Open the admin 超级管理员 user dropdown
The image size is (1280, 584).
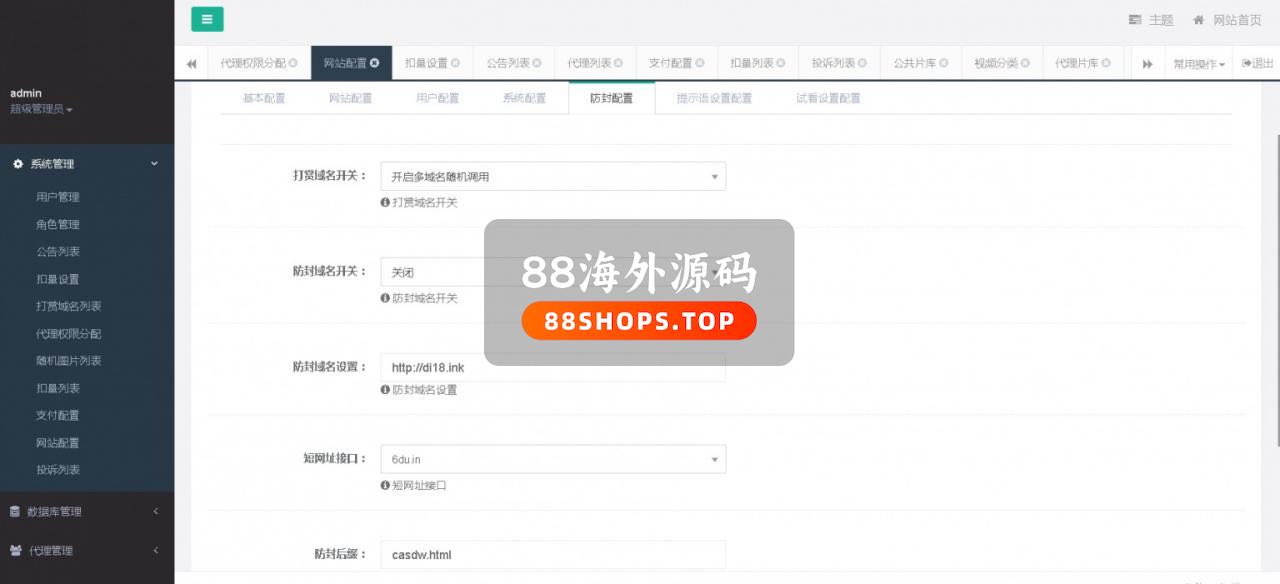(42, 109)
